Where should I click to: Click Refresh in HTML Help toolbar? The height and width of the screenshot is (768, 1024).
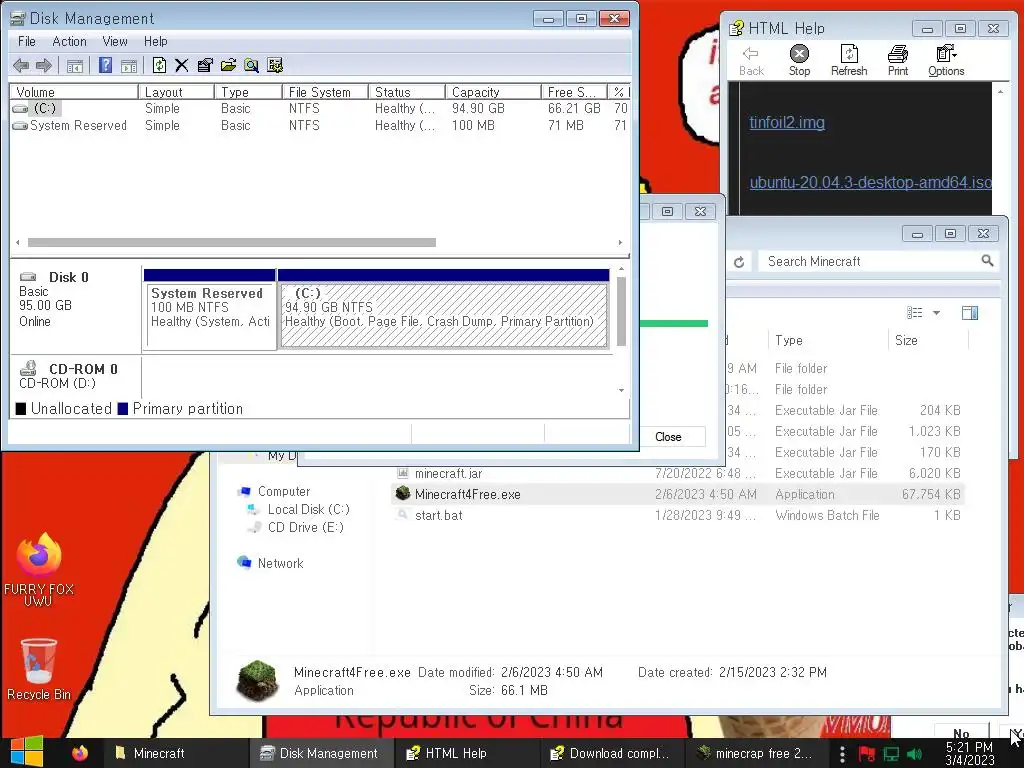[x=849, y=61]
